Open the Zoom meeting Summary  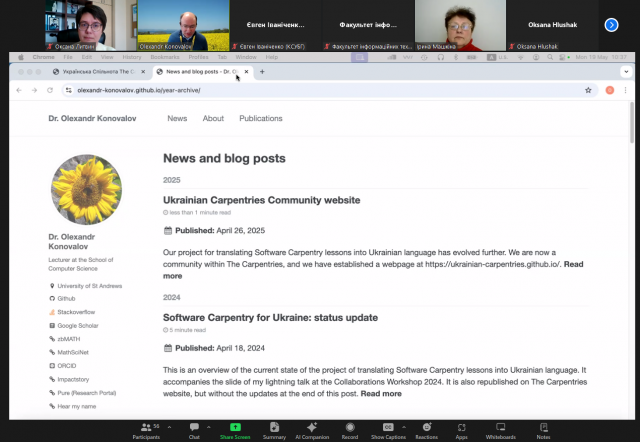(274, 431)
